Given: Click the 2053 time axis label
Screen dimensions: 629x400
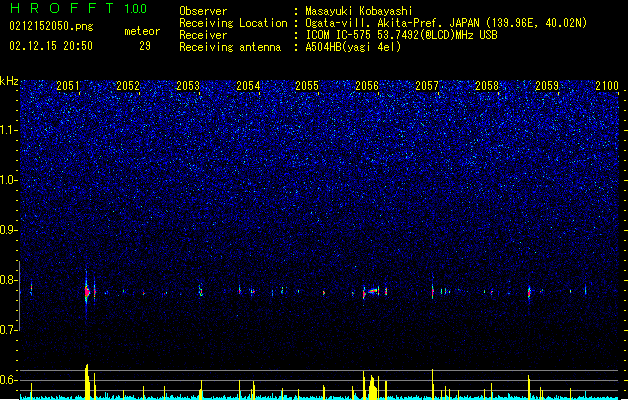Looking at the screenshot, I should pyautogui.click(x=188, y=85).
